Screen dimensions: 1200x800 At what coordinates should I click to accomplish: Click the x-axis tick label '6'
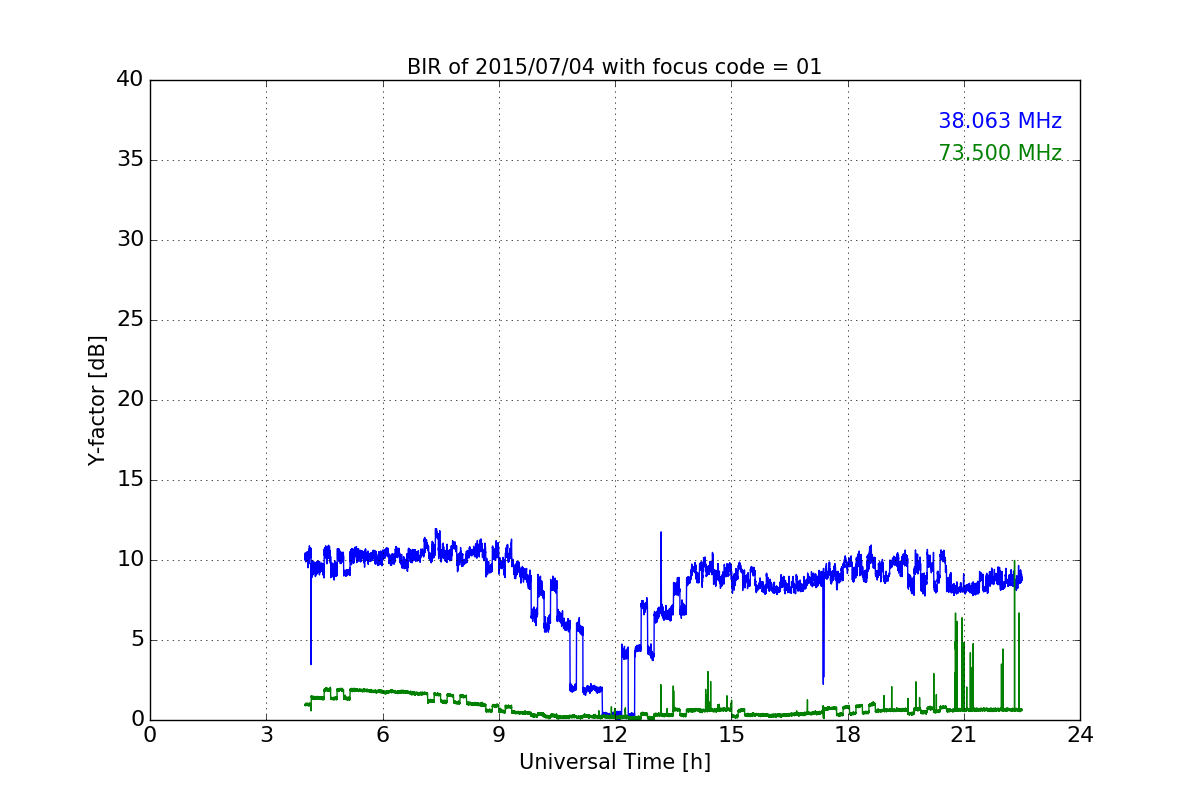coord(382,735)
